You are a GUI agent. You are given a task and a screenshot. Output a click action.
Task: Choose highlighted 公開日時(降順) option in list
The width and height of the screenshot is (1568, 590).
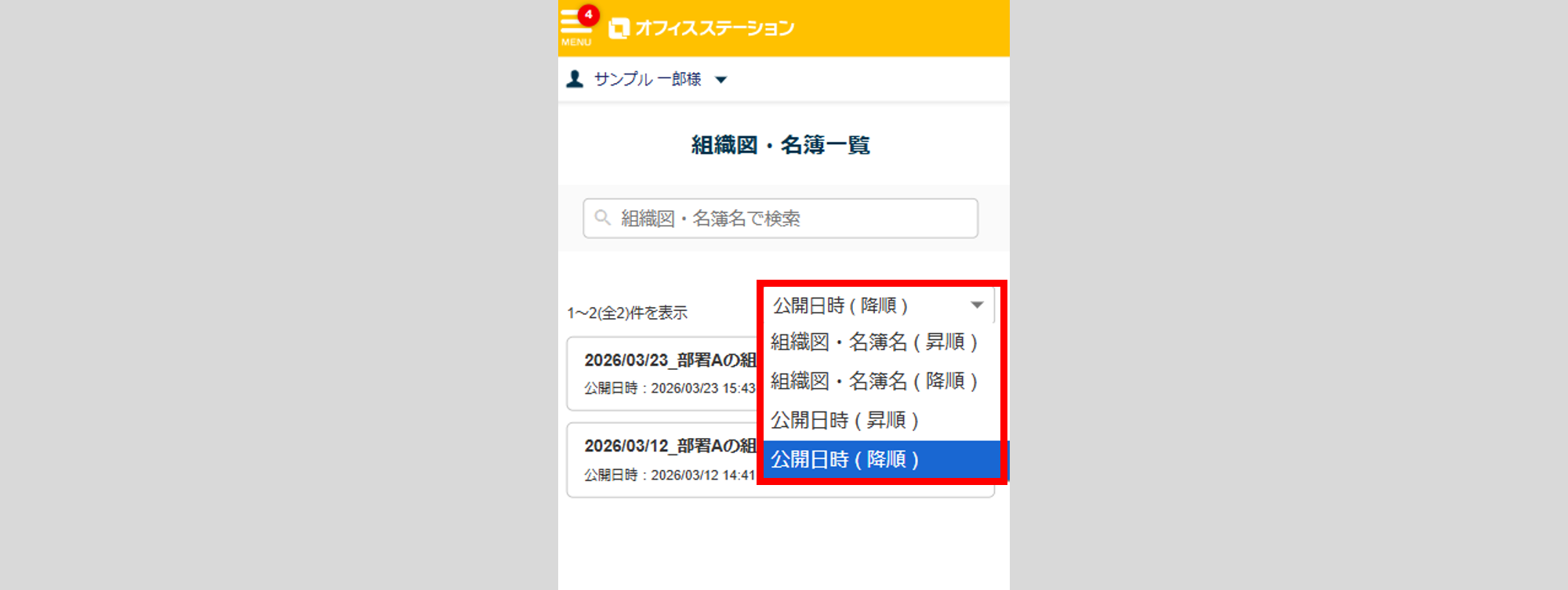click(x=882, y=459)
